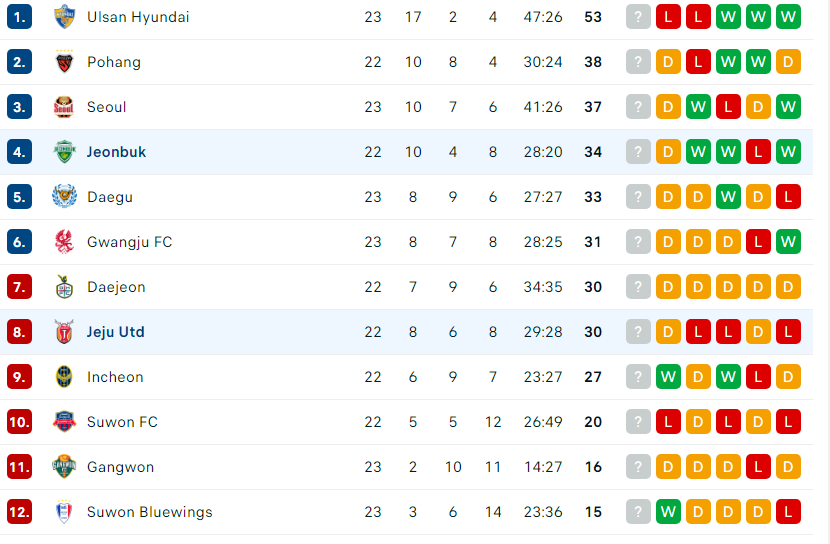Viewport: 830px width, 544px height.
Task: Click Ulsan Hyundai's upcoming match question mark
Action: click(x=638, y=17)
